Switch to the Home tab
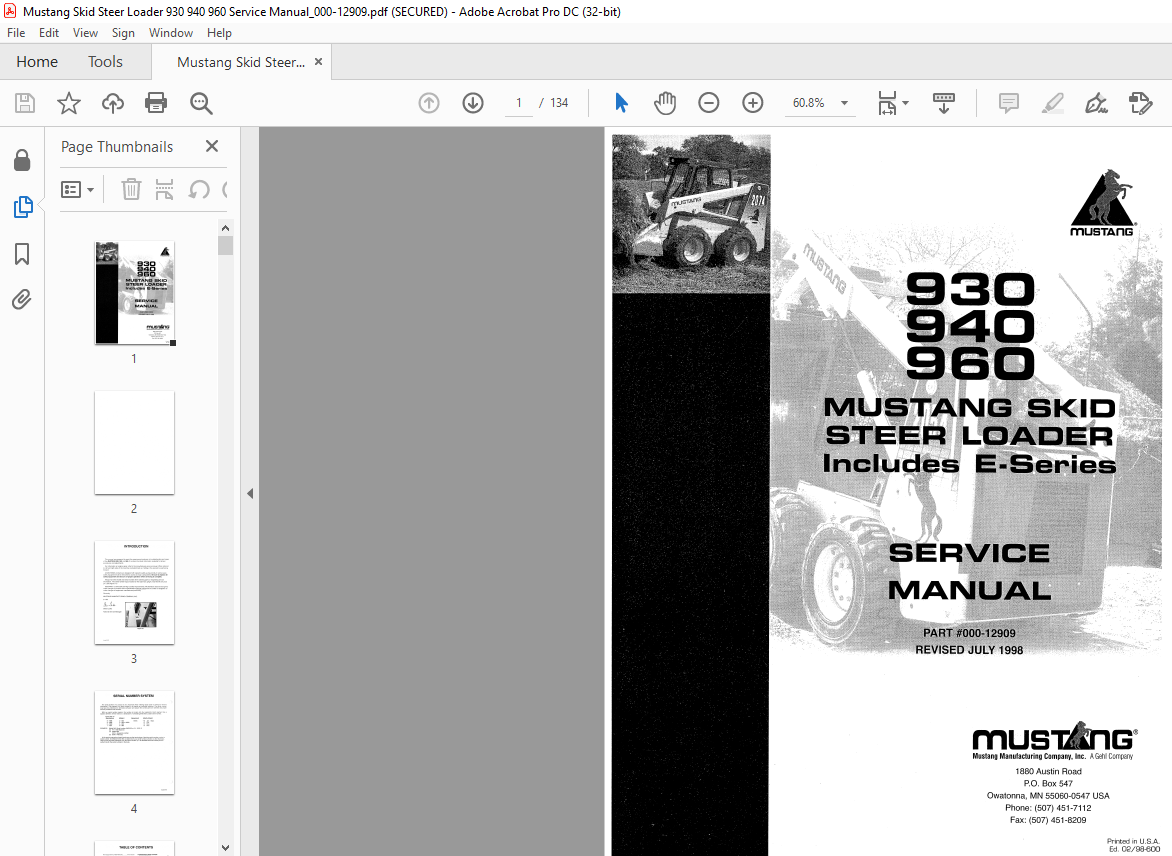Viewport: 1172px width, 856px height. tap(37, 62)
